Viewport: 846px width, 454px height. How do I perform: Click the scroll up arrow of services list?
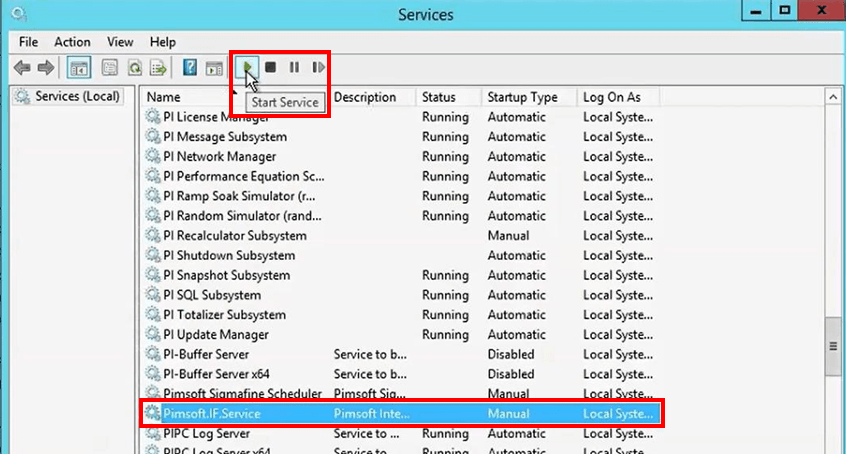[x=833, y=97]
